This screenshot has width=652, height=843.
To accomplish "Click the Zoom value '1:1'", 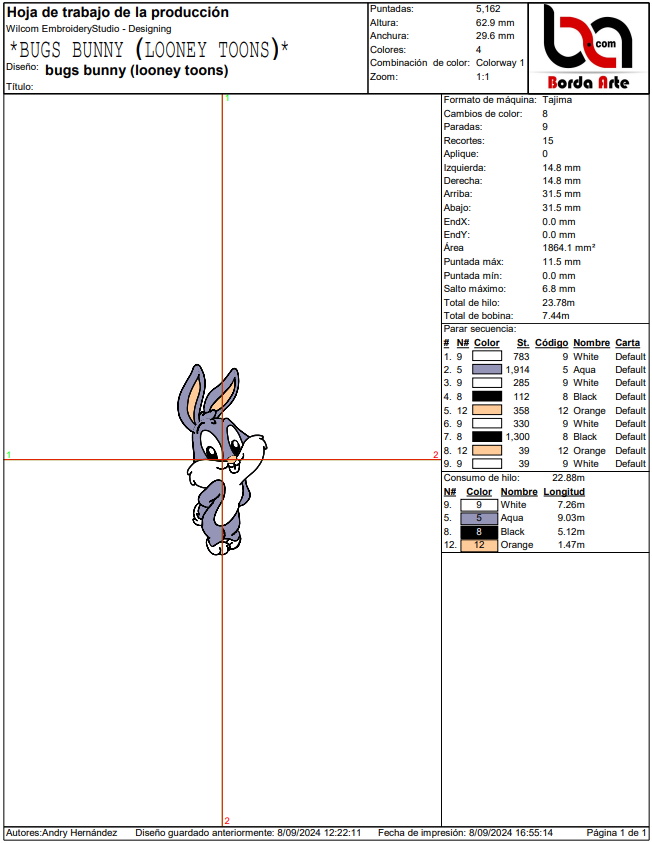I will (483, 77).
